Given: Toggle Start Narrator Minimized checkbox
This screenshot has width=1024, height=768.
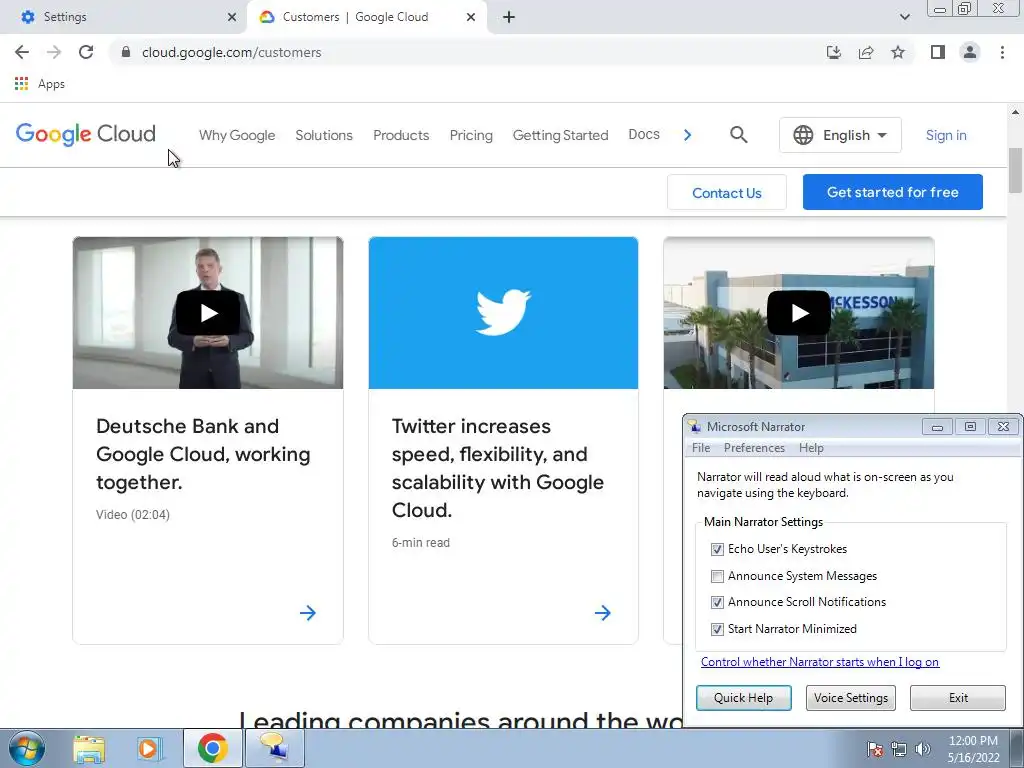Looking at the screenshot, I should tap(717, 629).
